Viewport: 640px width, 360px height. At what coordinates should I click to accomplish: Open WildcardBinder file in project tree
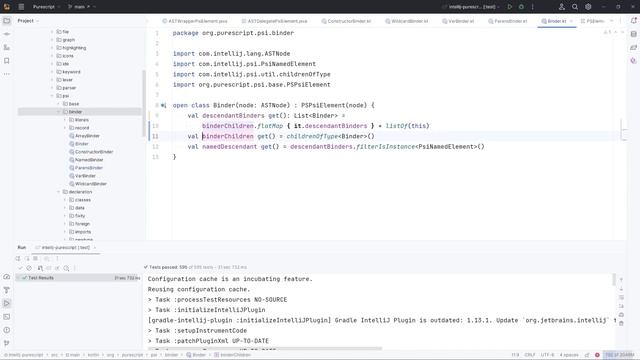[x=88, y=184]
